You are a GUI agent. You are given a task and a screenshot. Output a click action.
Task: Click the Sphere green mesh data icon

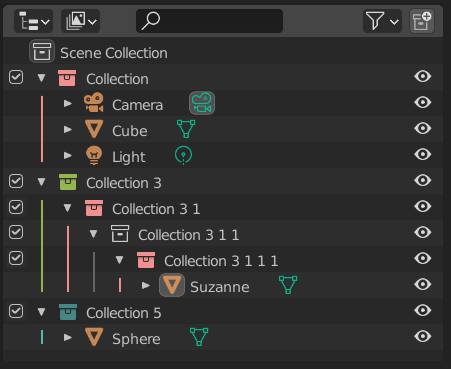coord(199,337)
